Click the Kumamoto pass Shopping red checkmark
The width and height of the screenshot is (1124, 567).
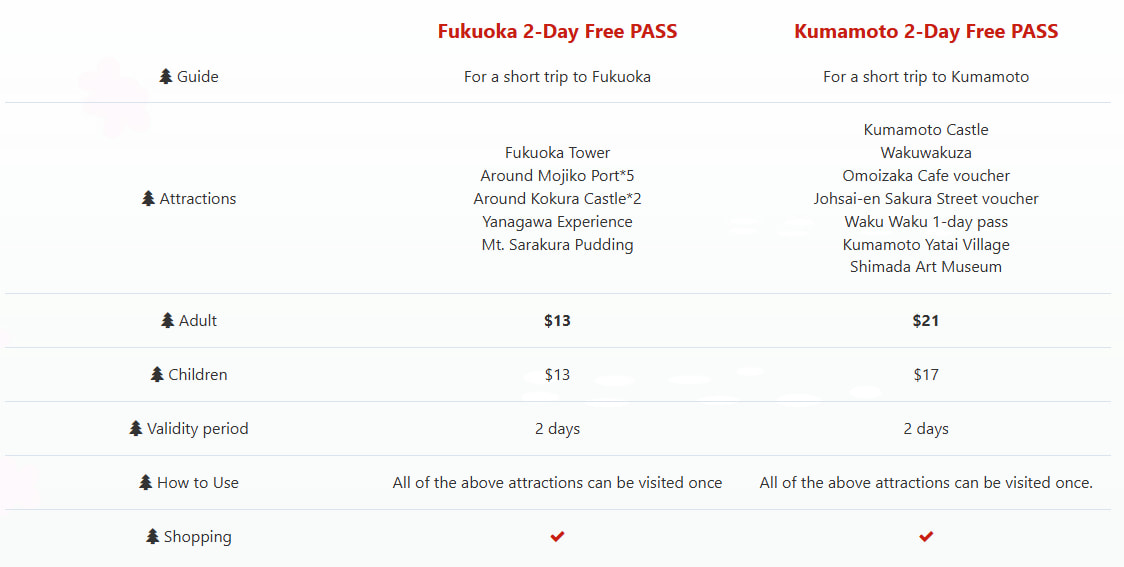tap(926, 536)
